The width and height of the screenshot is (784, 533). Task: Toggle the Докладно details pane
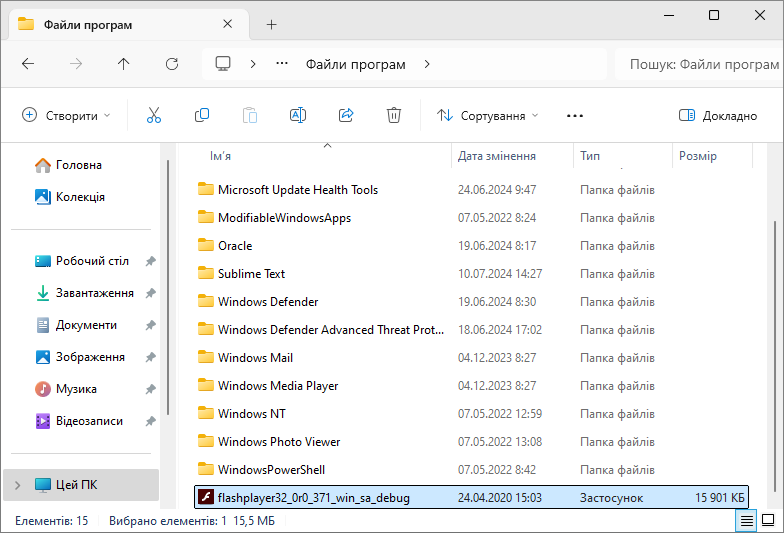pyautogui.click(x=718, y=116)
